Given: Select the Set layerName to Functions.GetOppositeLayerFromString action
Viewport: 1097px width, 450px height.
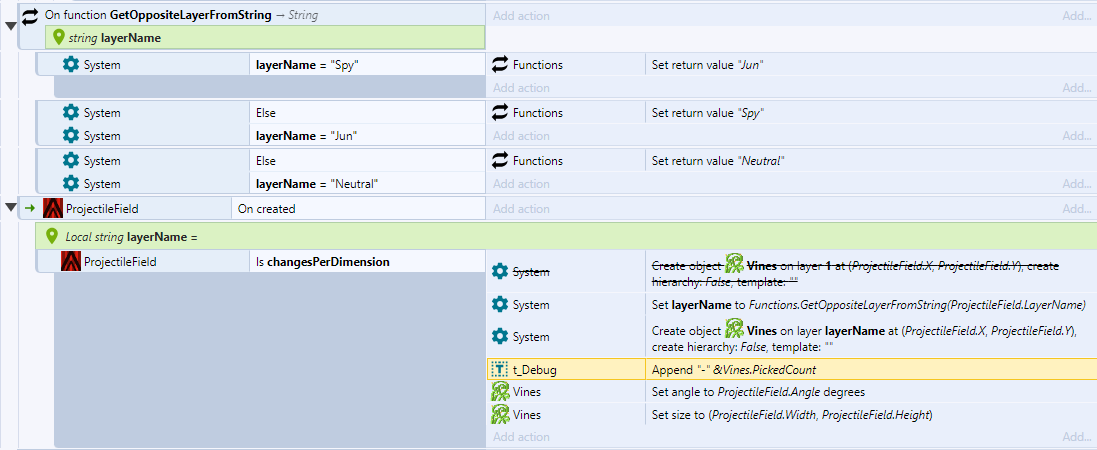Looking at the screenshot, I should pyautogui.click(x=870, y=304).
